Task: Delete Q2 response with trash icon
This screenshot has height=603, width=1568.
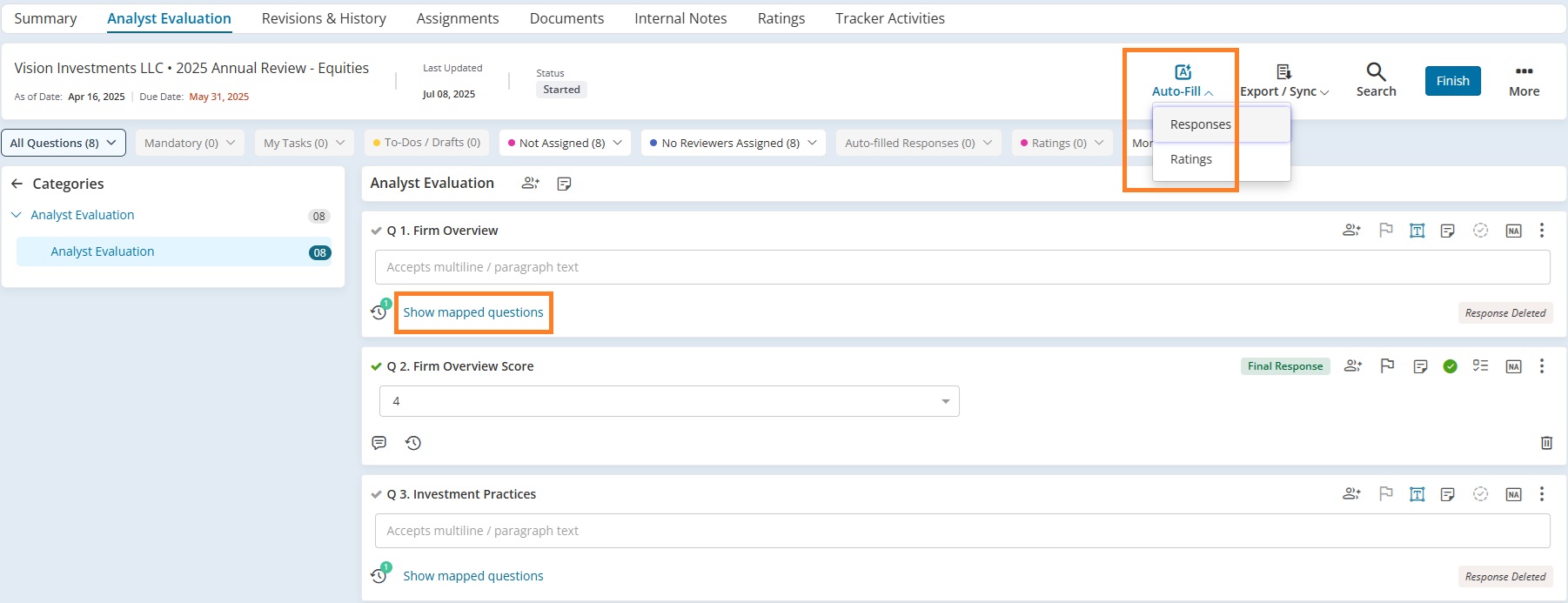Action: pos(1546,443)
